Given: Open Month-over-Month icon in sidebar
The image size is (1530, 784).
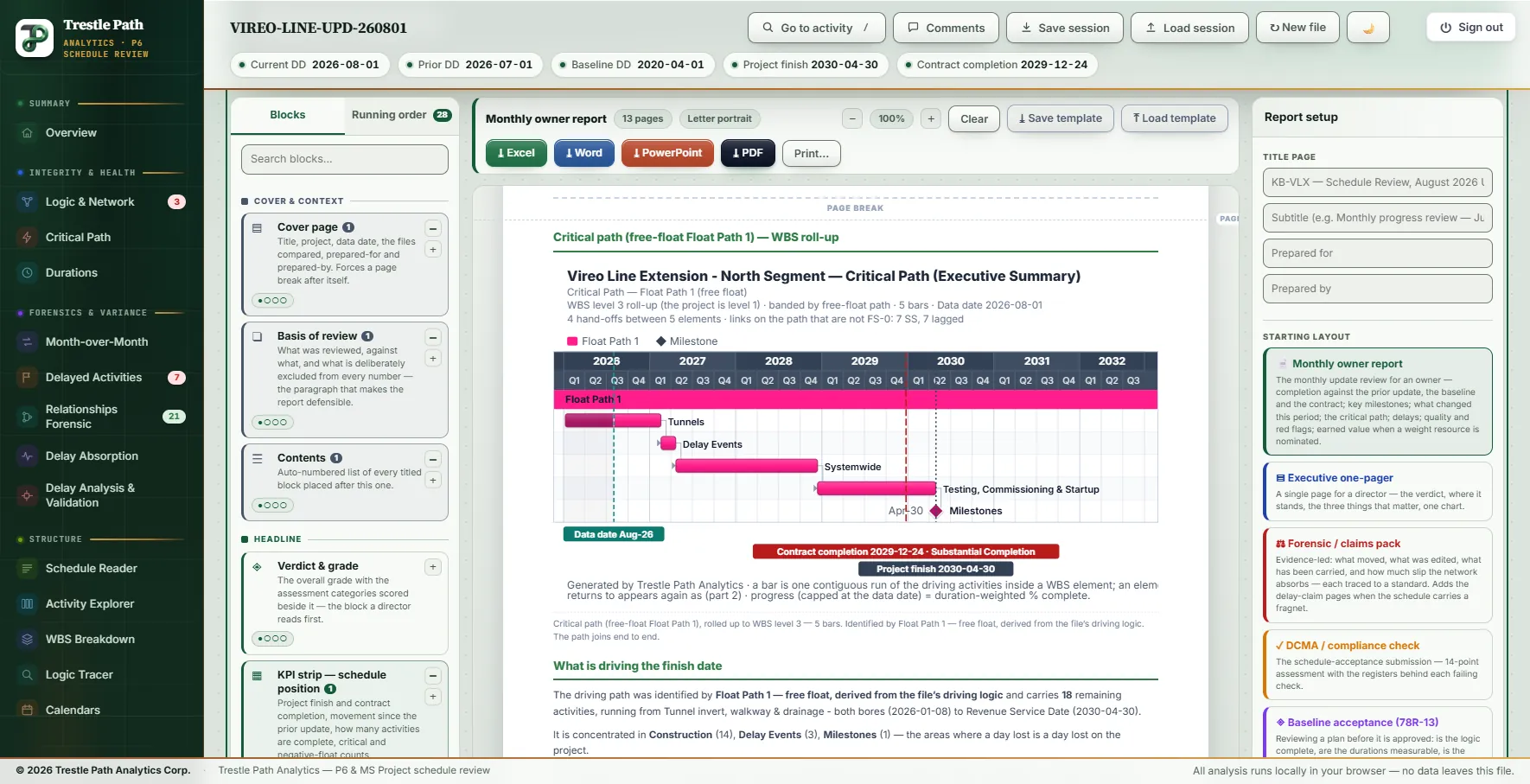Looking at the screenshot, I should pyautogui.click(x=27, y=342).
